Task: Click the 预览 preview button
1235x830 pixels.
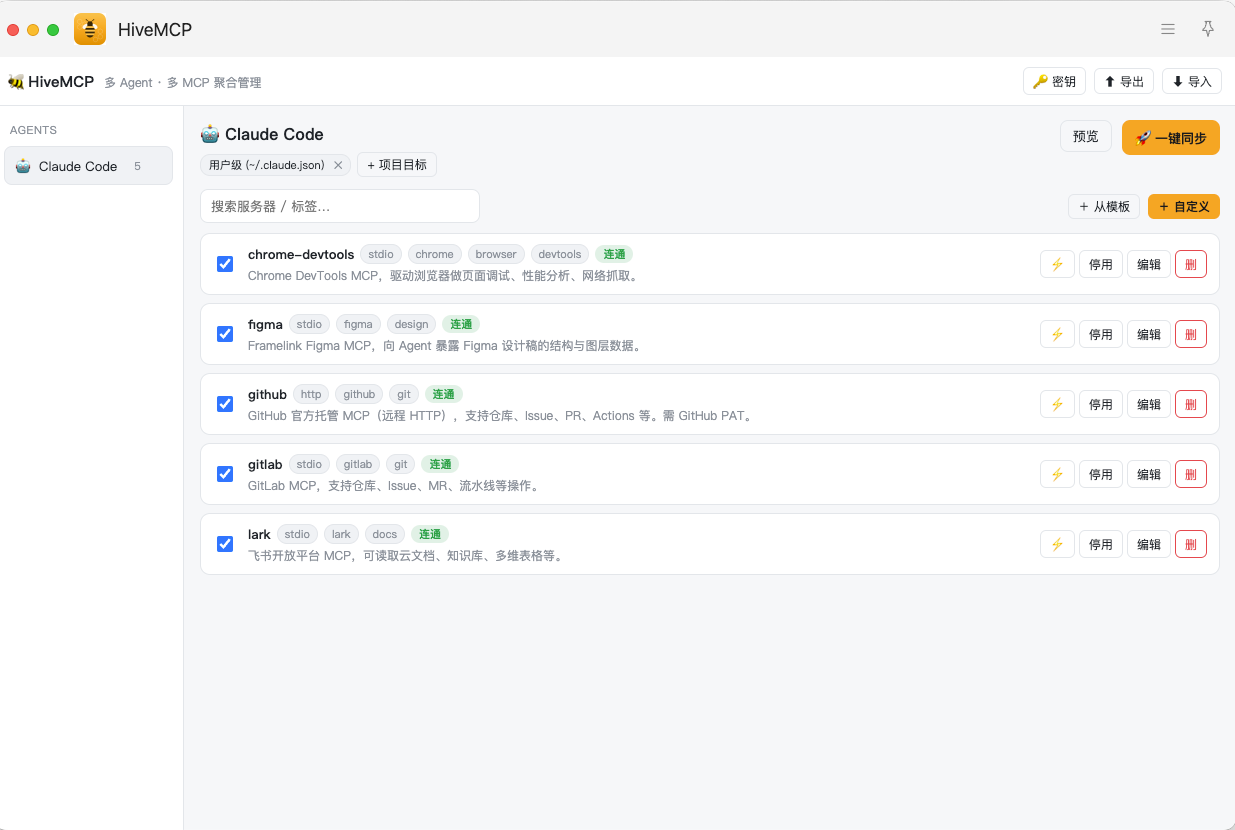Action: pos(1086,137)
